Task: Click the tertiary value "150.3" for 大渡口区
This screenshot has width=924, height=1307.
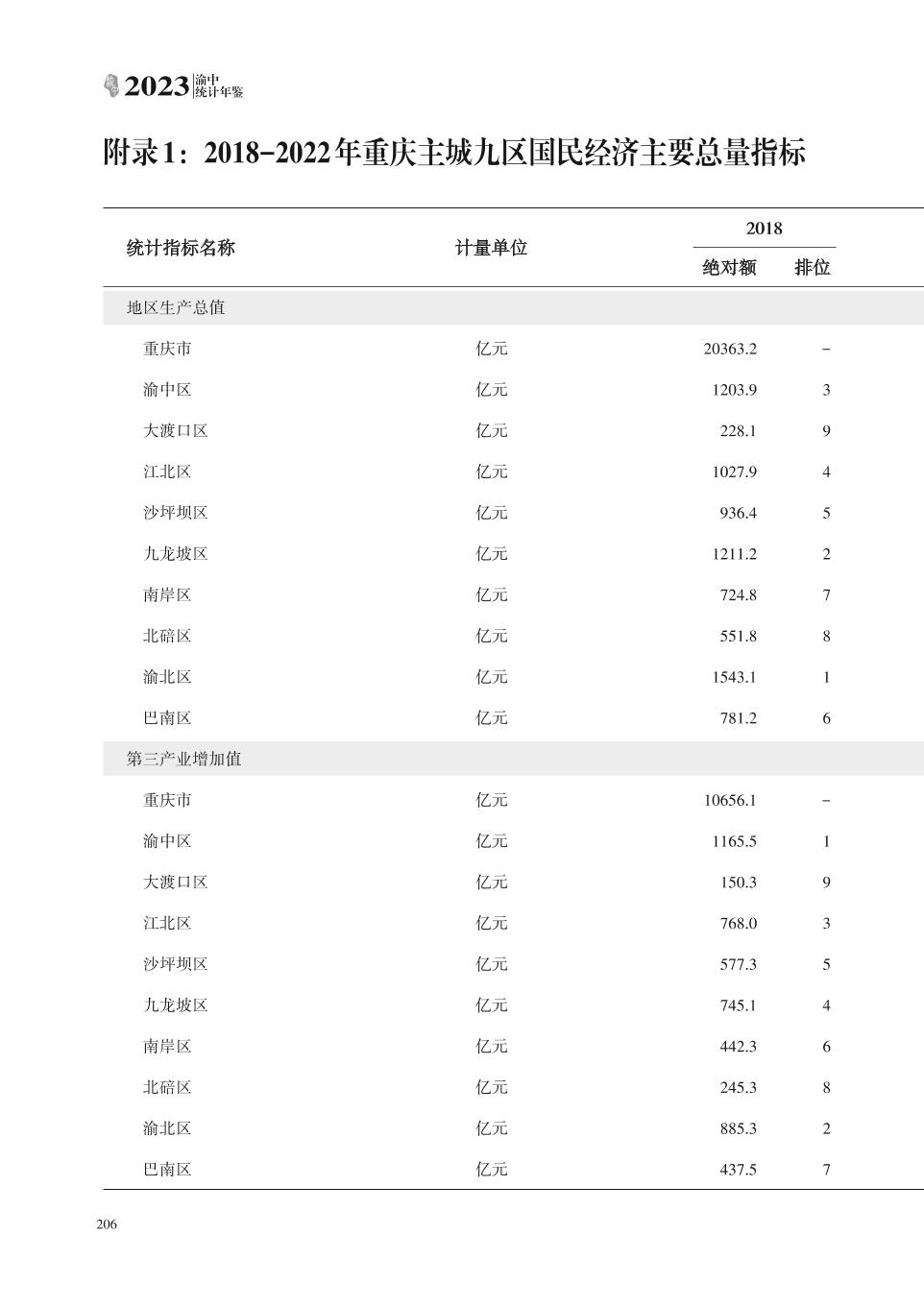Action: 739,883
